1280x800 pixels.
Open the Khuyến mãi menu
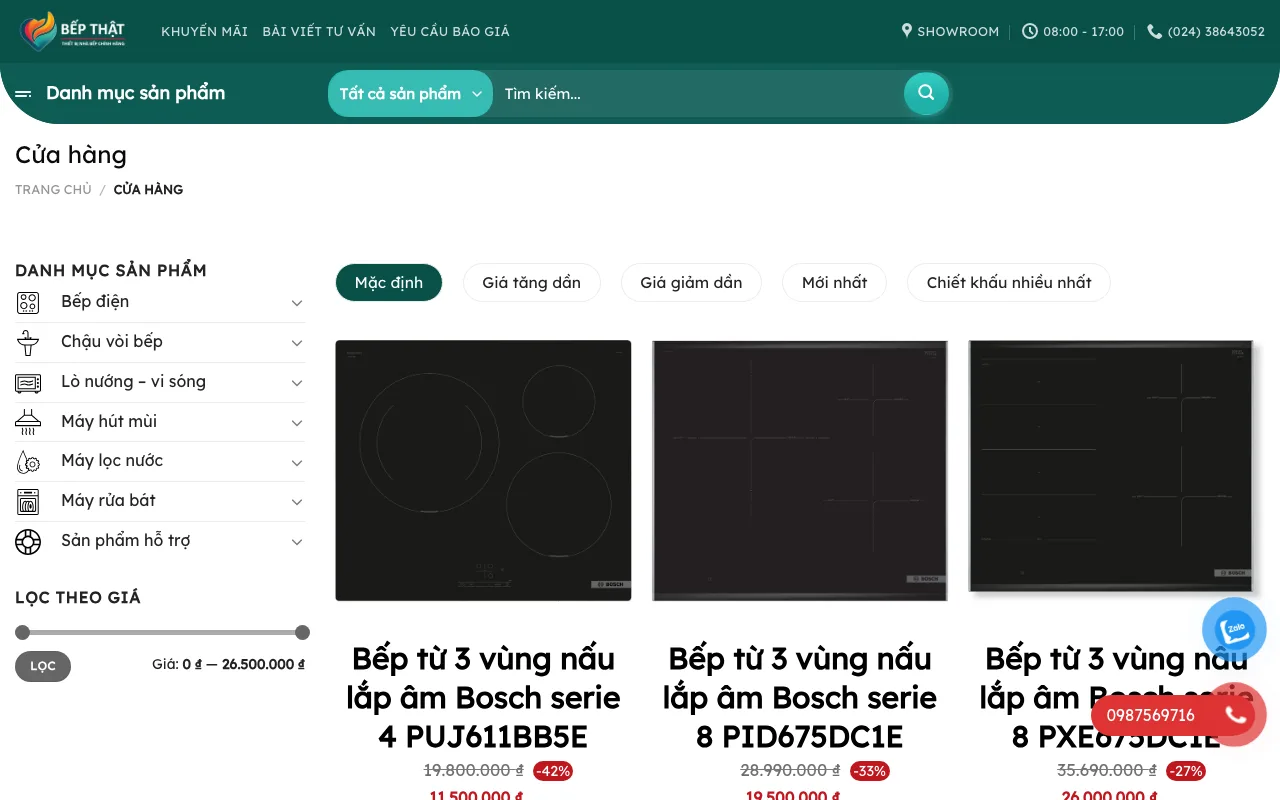pyautogui.click(x=204, y=31)
